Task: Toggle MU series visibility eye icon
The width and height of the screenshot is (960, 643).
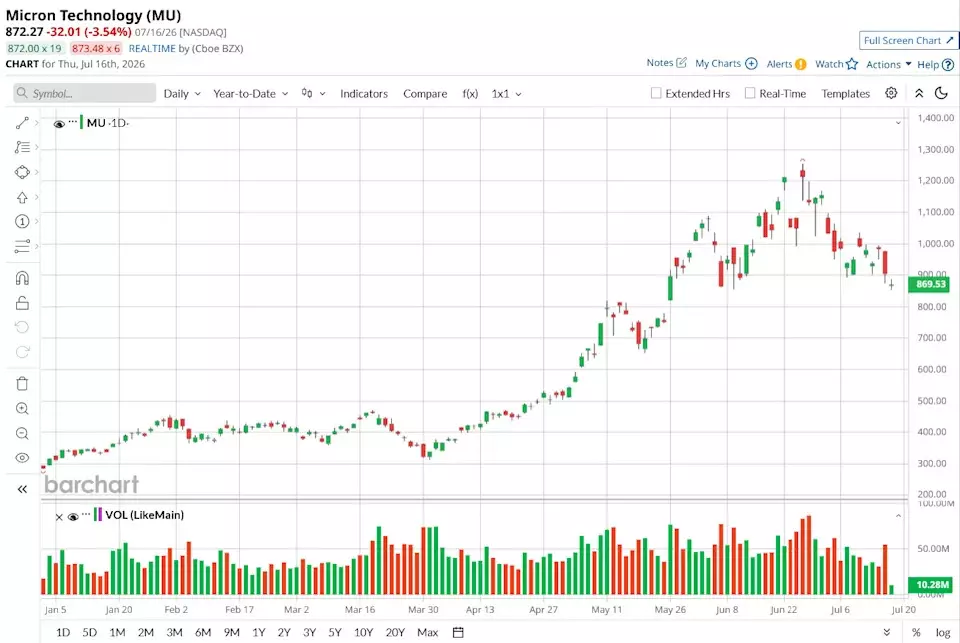Action: pyautogui.click(x=59, y=124)
